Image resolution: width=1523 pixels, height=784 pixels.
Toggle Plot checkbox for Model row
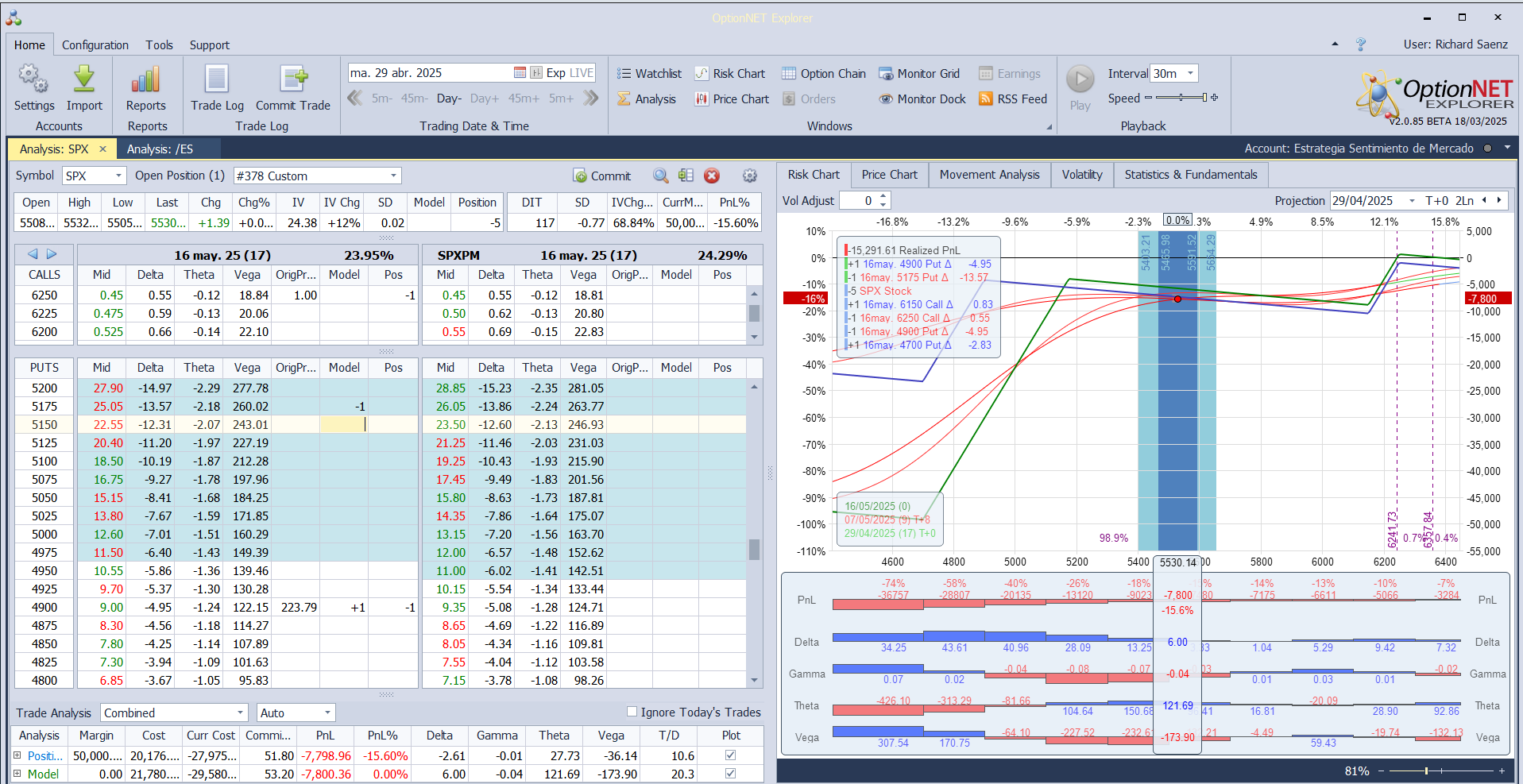pos(731,774)
